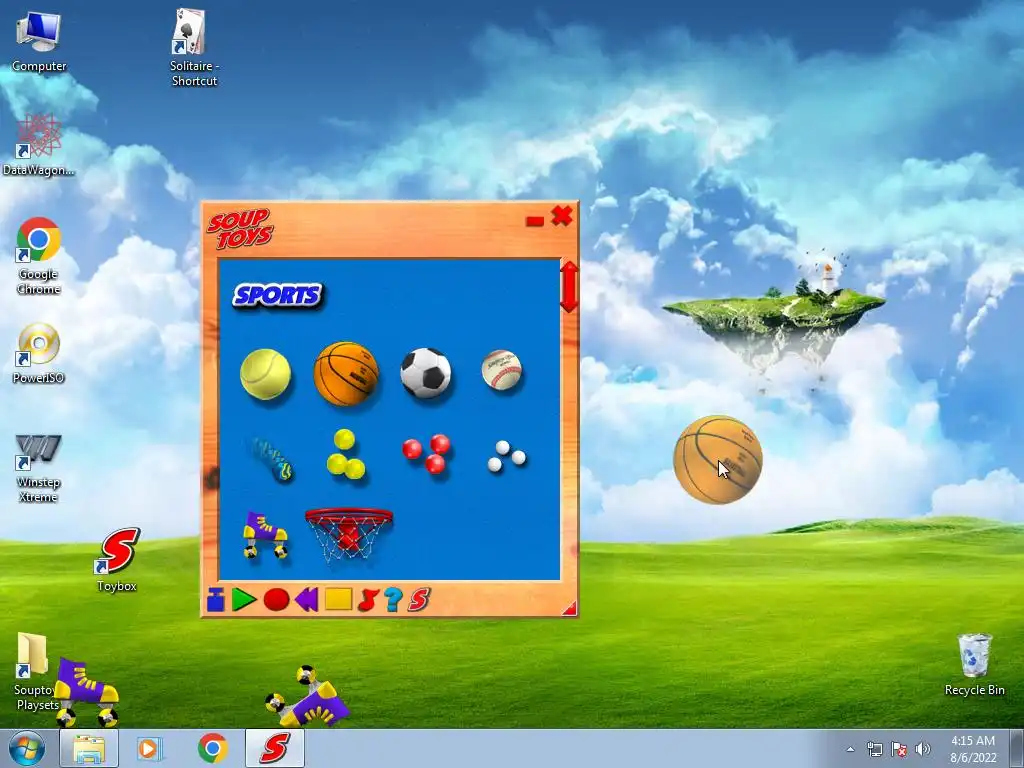Click the red S Soup Toys icon in toolbar
This screenshot has width=1024, height=768.
(x=419, y=600)
